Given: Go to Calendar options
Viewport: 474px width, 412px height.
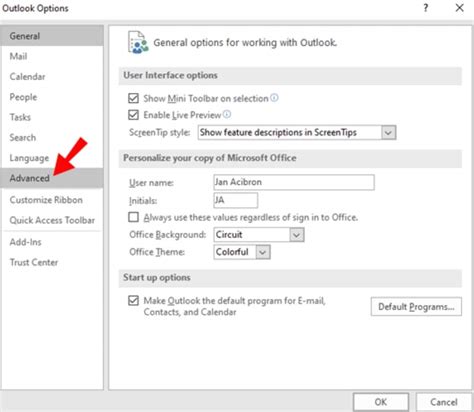Looking at the screenshot, I should coord(52,77).
